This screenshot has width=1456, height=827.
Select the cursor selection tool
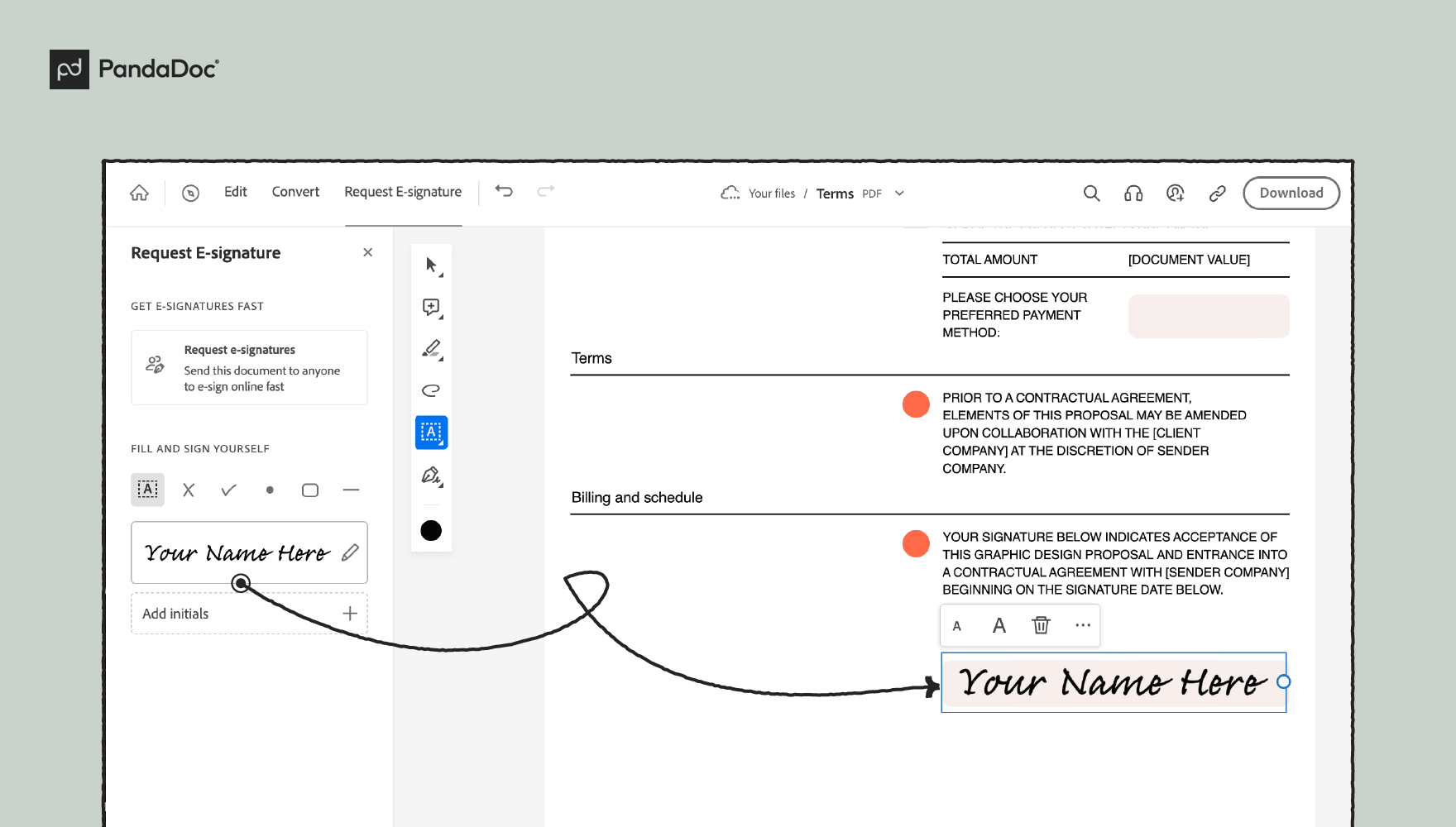pos(431,265)
